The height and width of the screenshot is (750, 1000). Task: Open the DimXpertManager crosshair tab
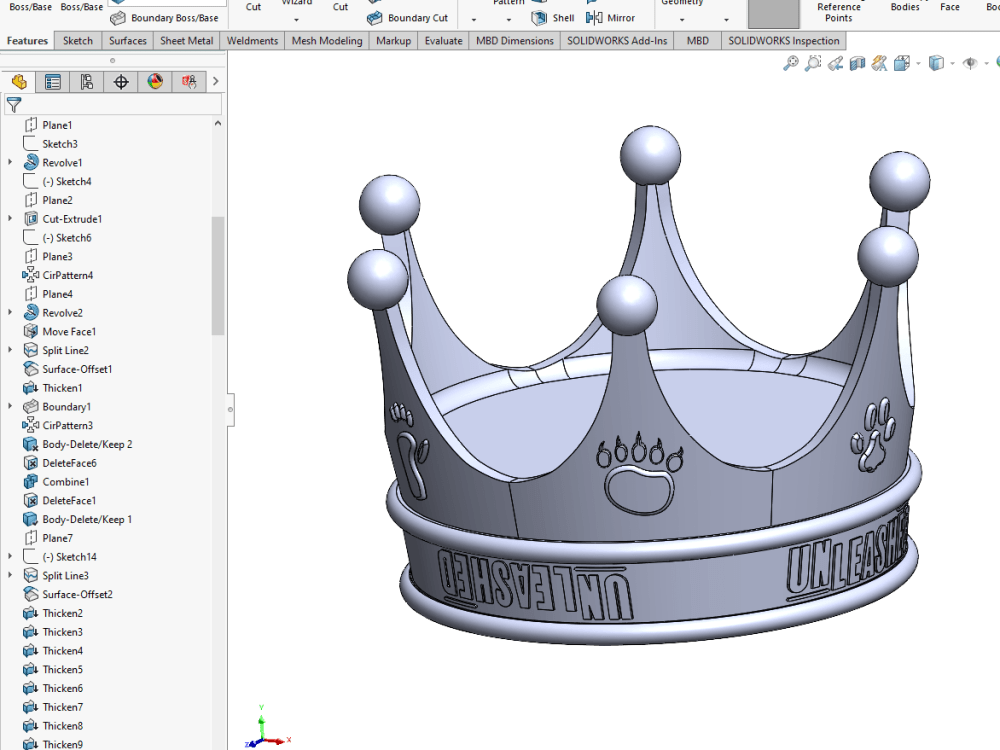click(121, 82)
